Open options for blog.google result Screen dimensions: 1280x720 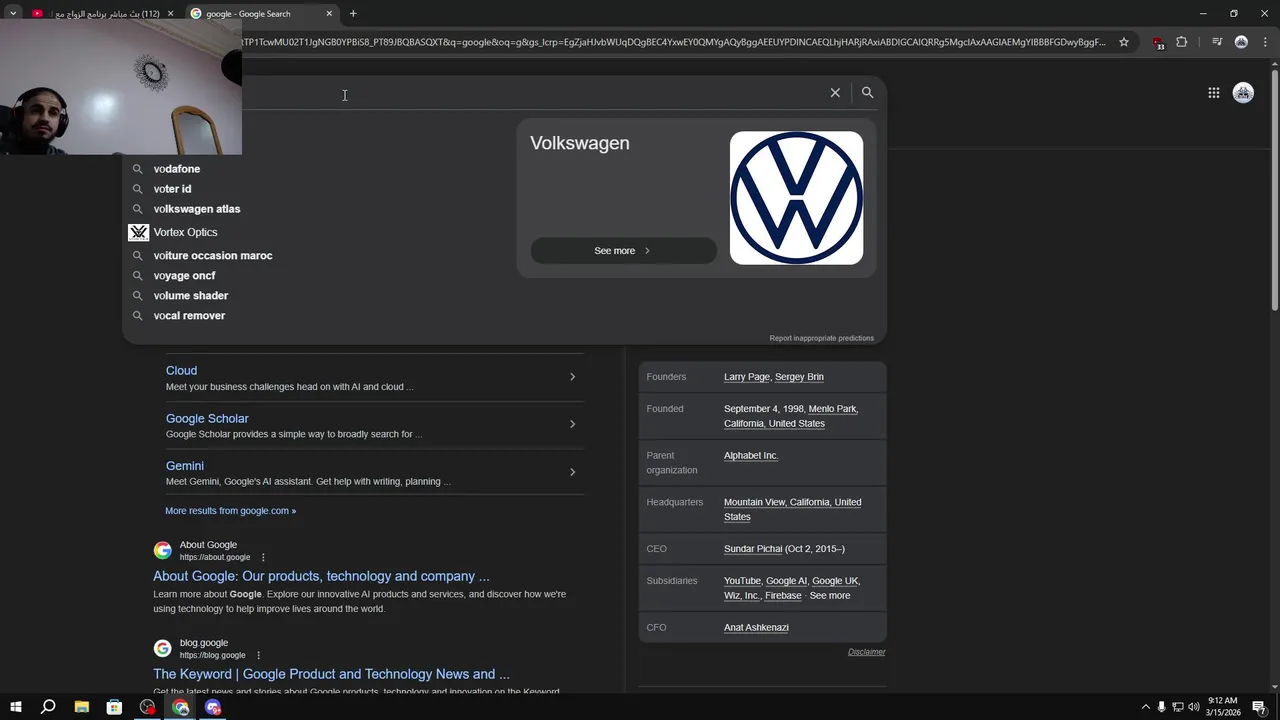pos(258,655)
